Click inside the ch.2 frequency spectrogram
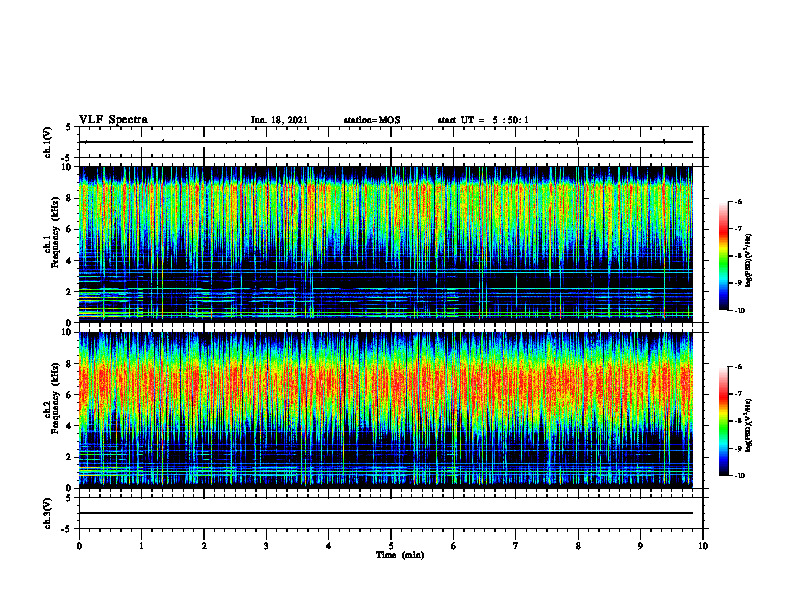 [x=386, y=410]
